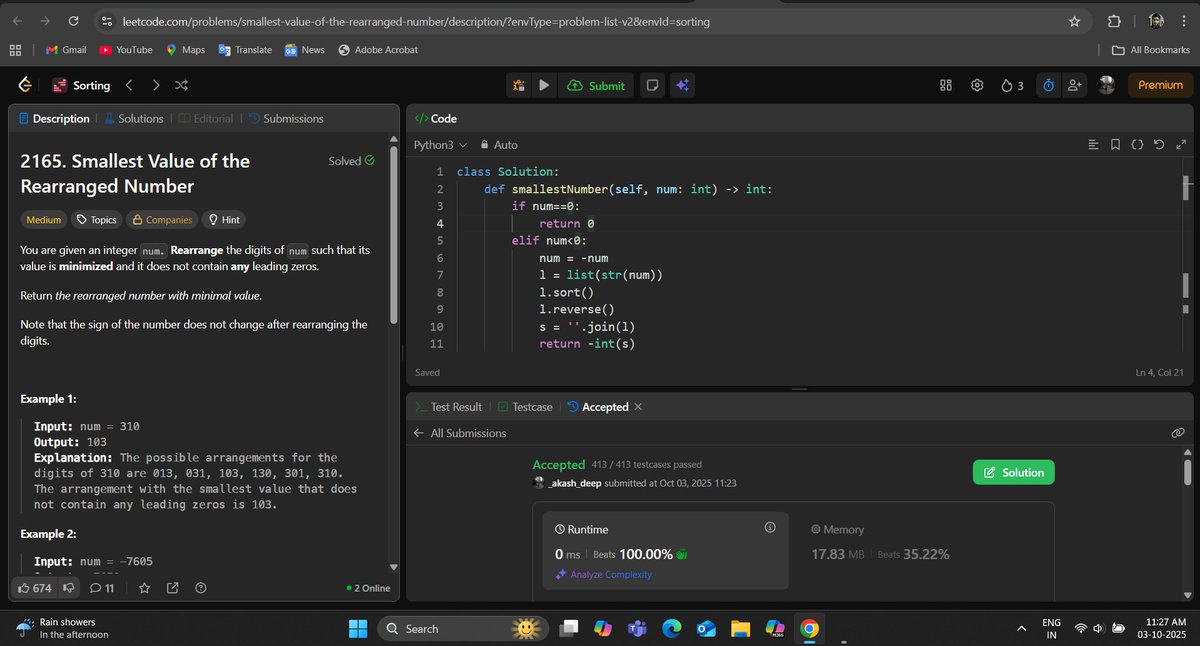Open Python3 language dropdown
1200x646 pixels.
point(441,145)
